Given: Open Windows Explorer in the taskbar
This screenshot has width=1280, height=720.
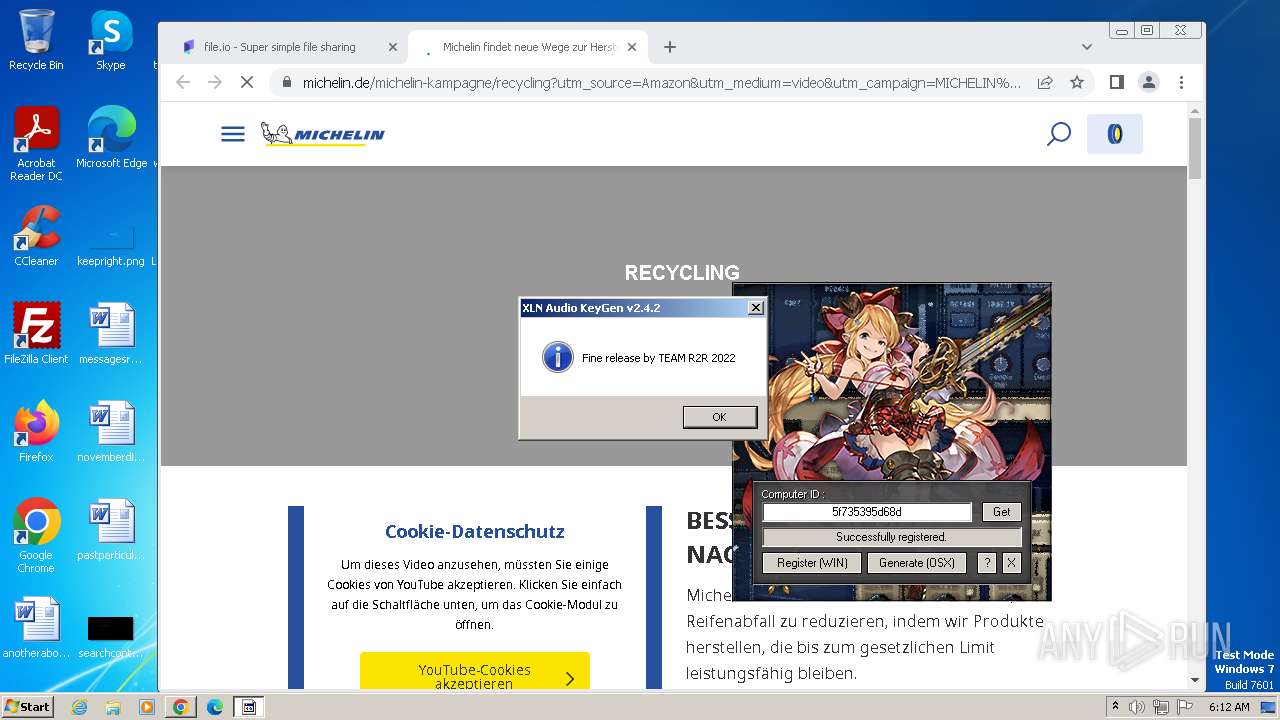Looking at the screenshot, I should click(113, 707).
